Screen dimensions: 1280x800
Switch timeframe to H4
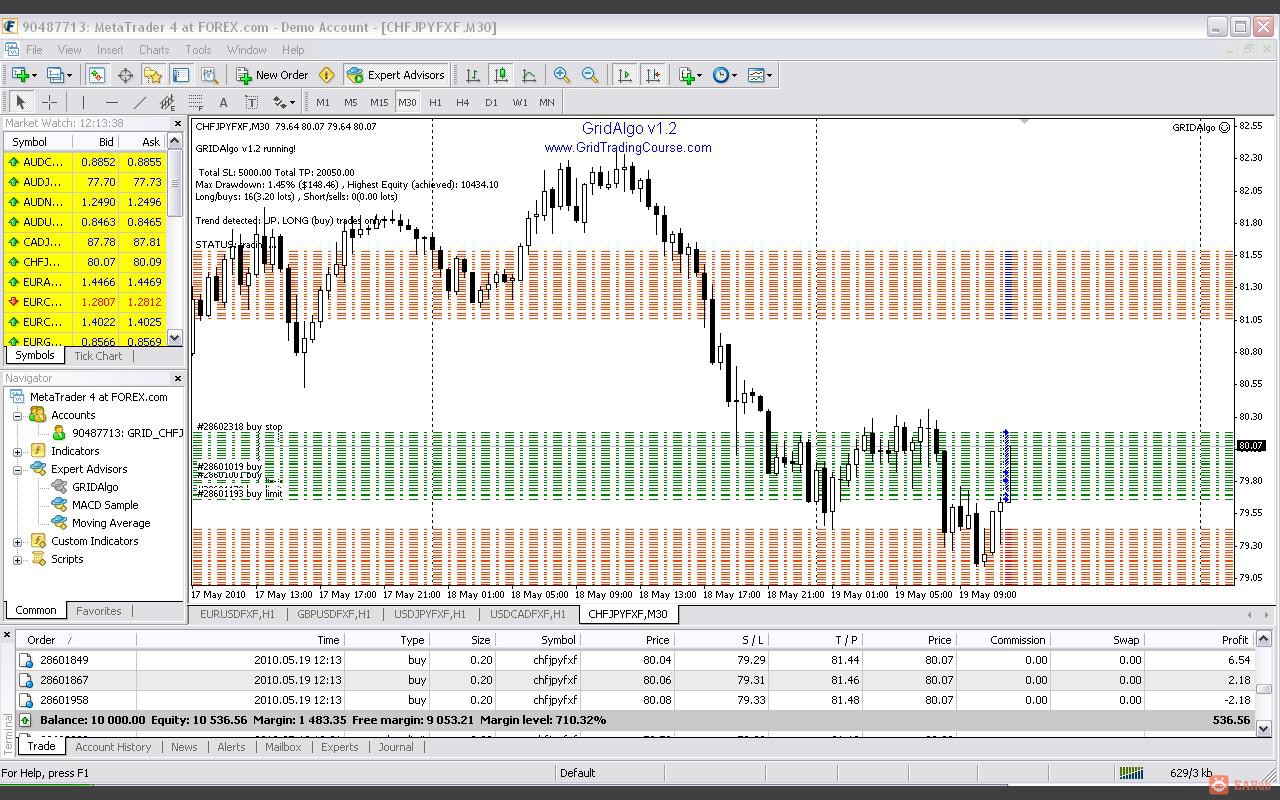pos(463,101)
